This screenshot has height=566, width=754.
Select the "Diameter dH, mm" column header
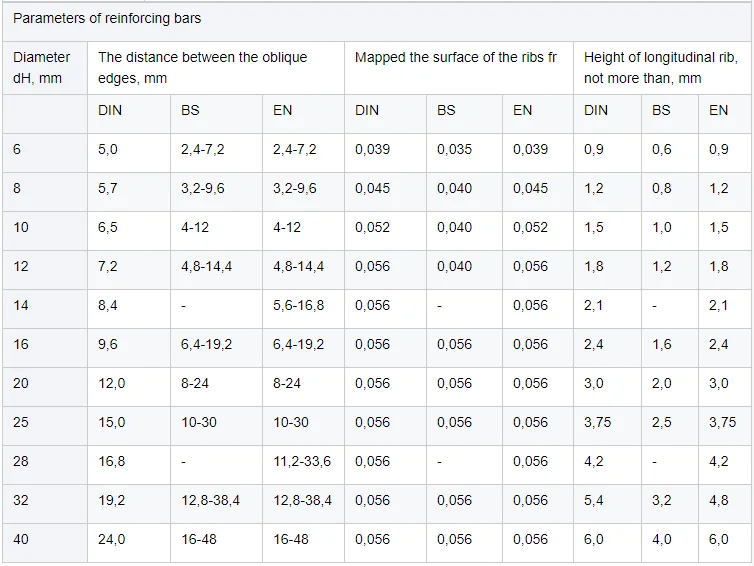tap(42, 67)
